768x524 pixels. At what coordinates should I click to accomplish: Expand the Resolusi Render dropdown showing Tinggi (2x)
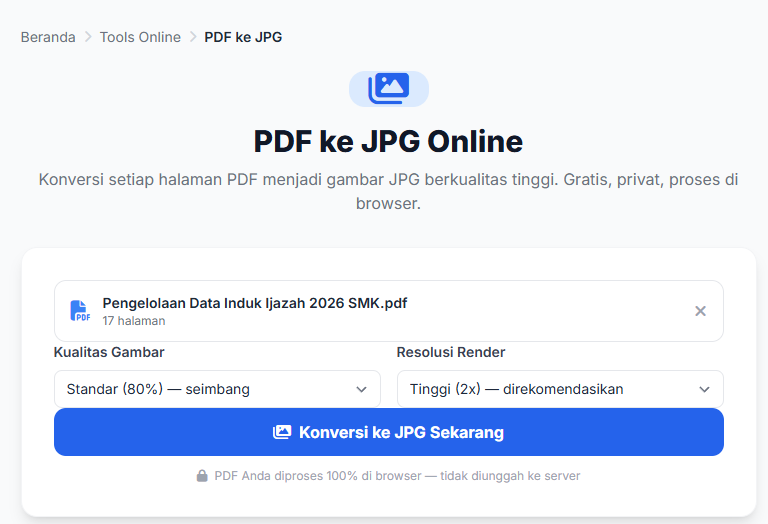pos(560,389)
